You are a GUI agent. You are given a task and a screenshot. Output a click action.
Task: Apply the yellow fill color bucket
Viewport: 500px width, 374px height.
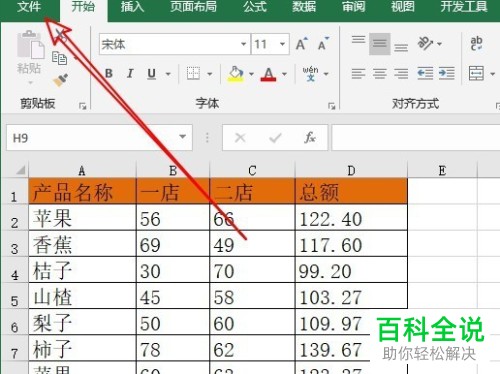point(236,74)
